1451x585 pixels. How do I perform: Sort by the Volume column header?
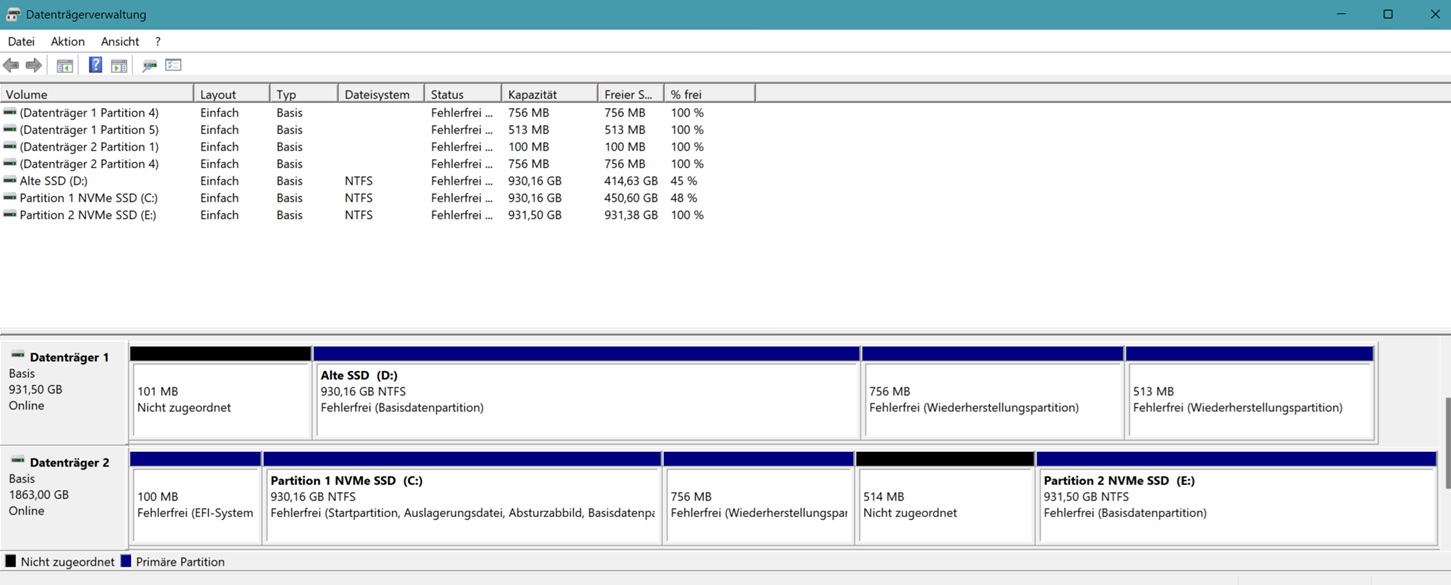[x=97, y=94]
